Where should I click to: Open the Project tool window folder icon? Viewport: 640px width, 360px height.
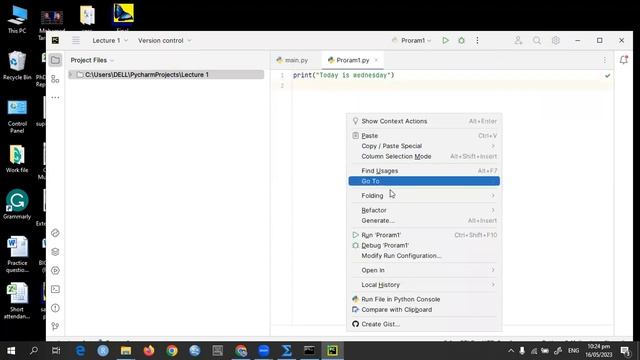pos(56,60)
